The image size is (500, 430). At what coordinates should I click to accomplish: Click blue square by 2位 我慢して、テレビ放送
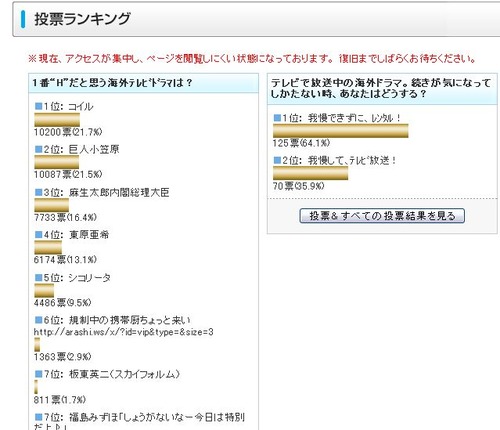pos(277,160)
